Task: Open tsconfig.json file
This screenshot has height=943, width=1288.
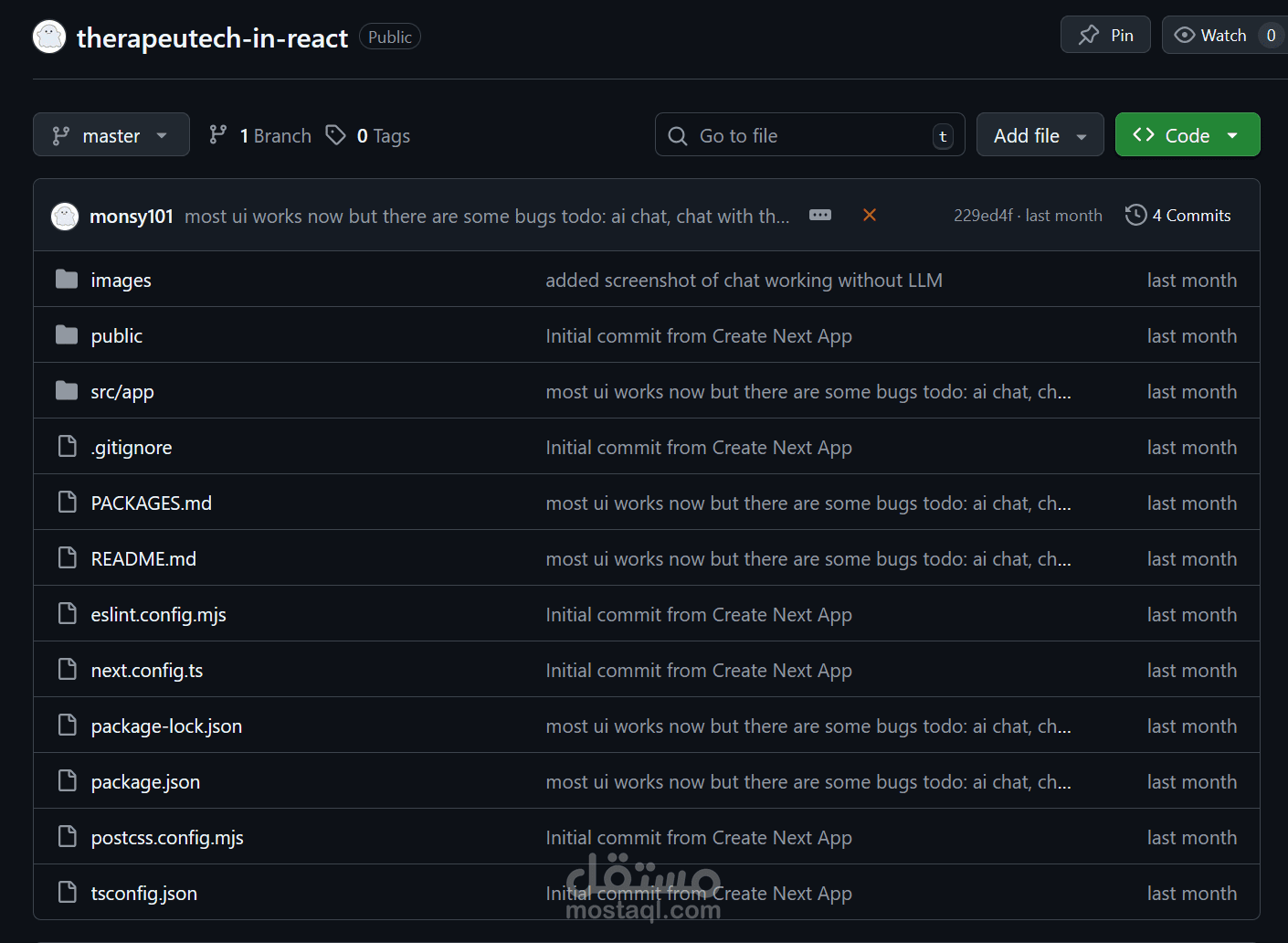Action: 144,894
